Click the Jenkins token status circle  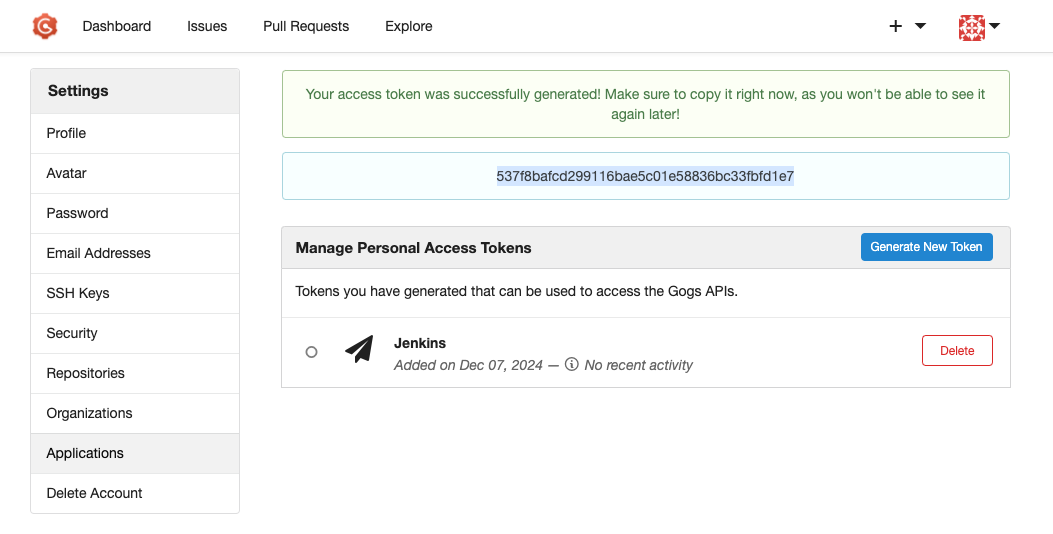point(311,352)
